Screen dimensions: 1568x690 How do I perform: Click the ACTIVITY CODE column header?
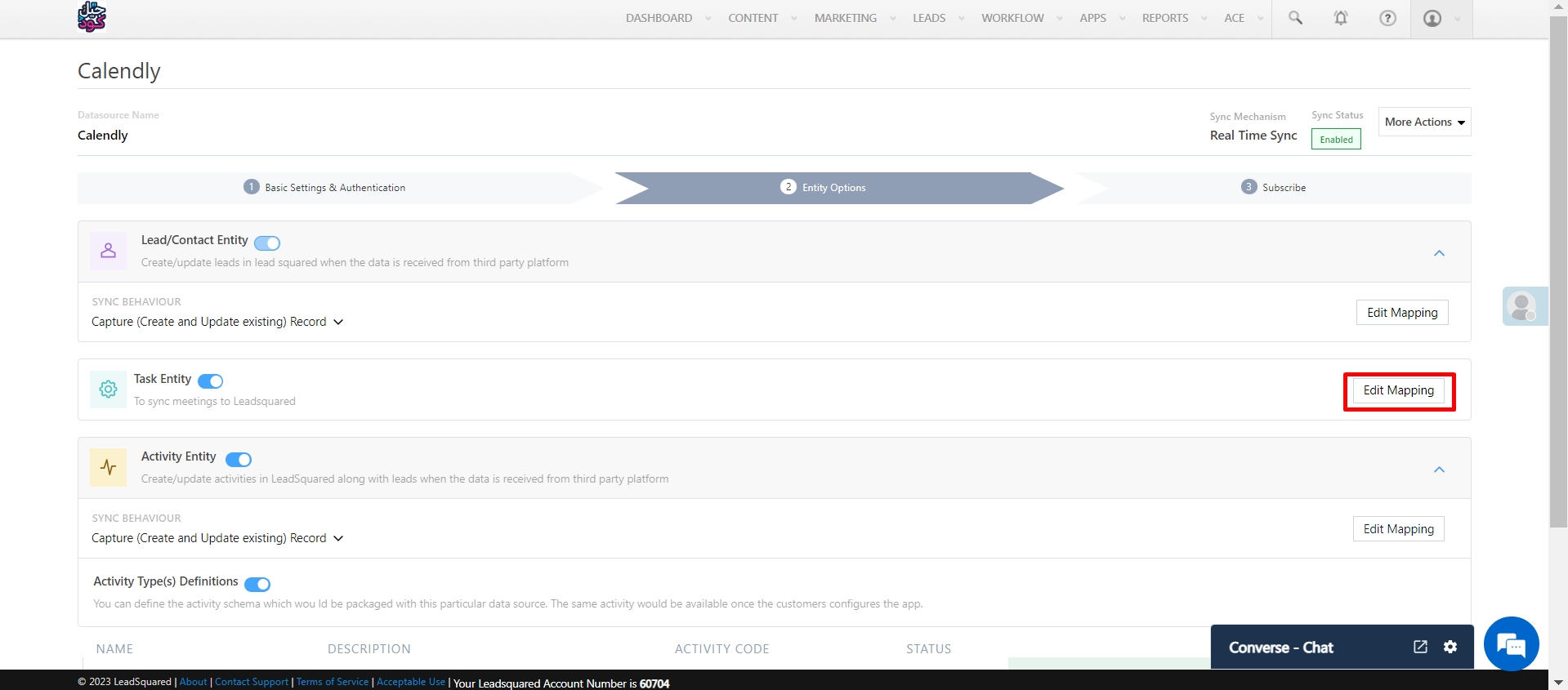pos(721,649)
